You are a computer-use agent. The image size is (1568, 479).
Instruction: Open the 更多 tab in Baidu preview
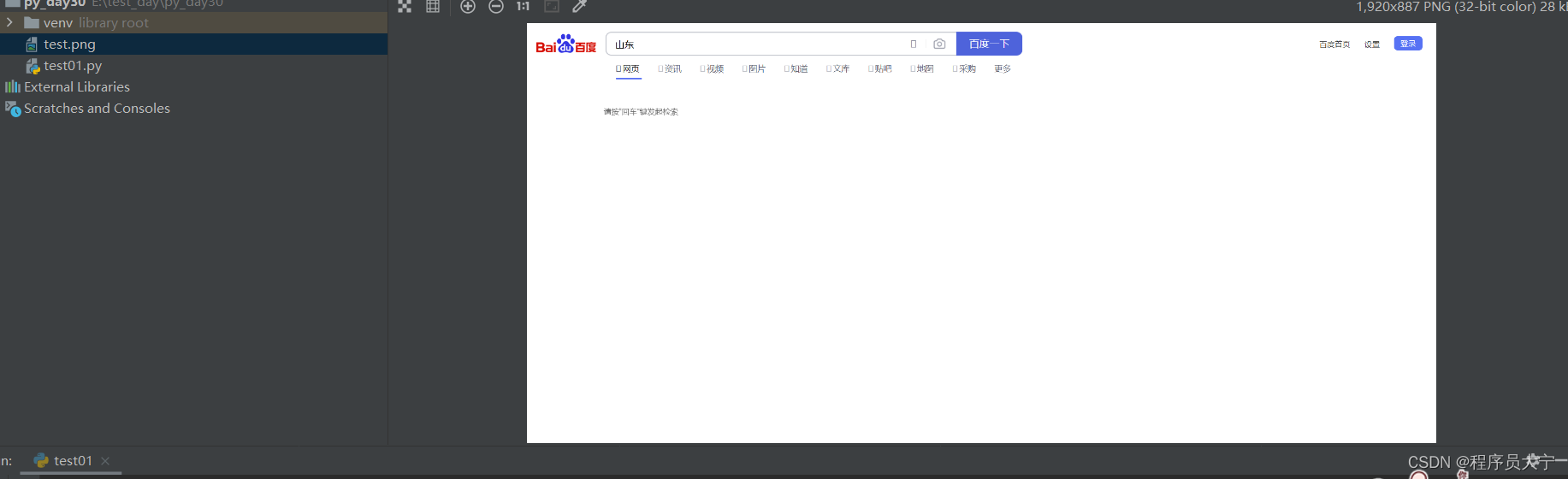[x=1003, y=69]
